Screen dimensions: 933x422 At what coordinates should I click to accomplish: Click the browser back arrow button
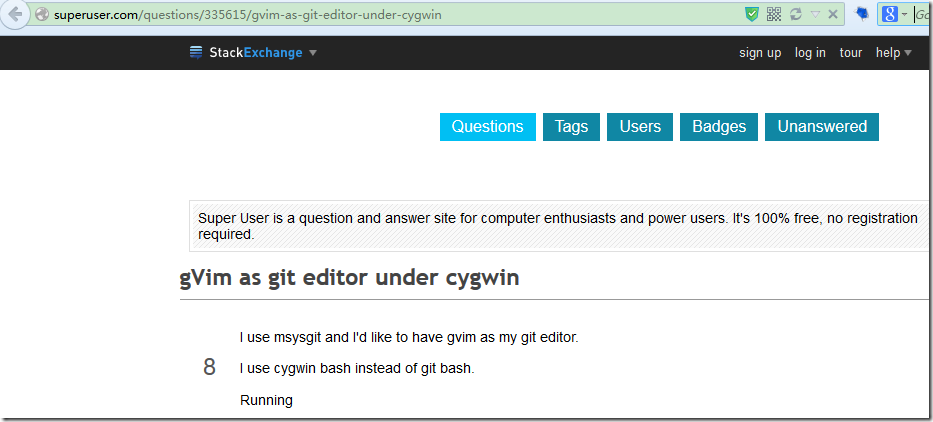(x=14, y=14)
